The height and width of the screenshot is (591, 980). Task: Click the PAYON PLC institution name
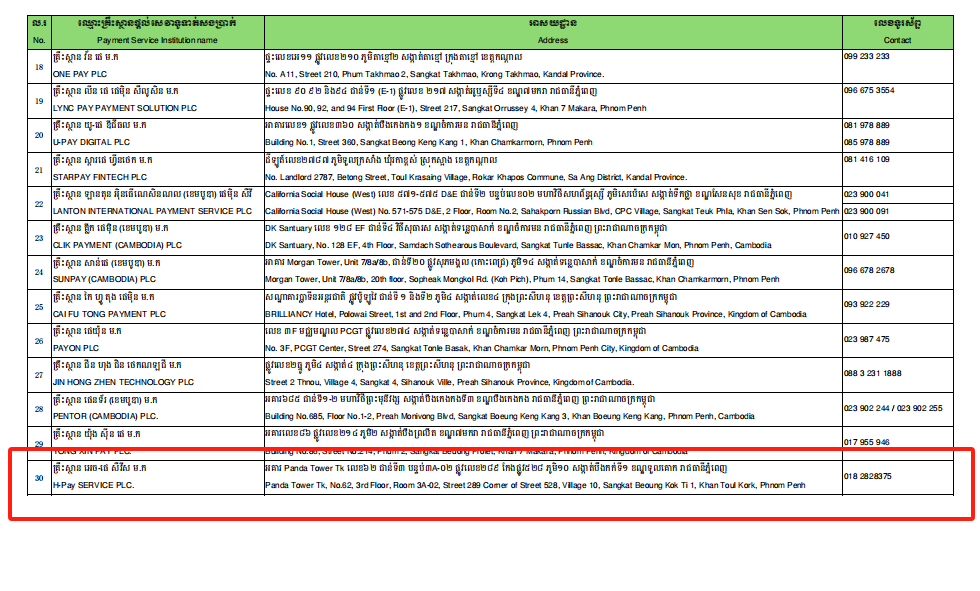(x=71, y=347)
